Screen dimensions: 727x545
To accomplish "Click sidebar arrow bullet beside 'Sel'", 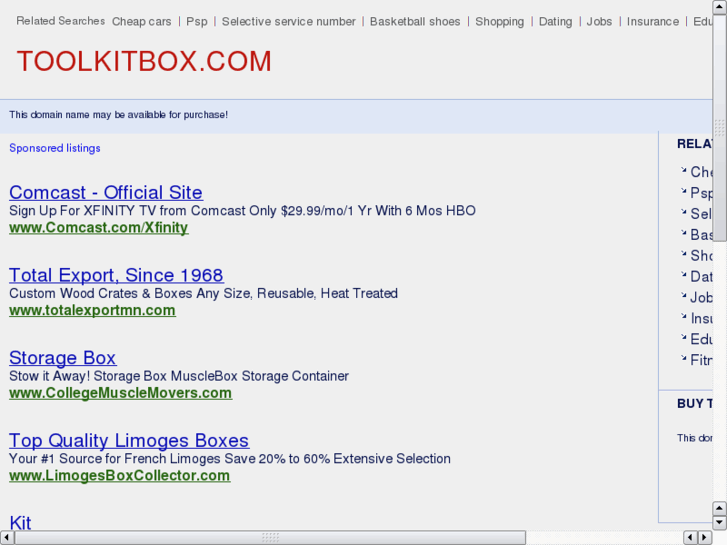I will 683,212.
